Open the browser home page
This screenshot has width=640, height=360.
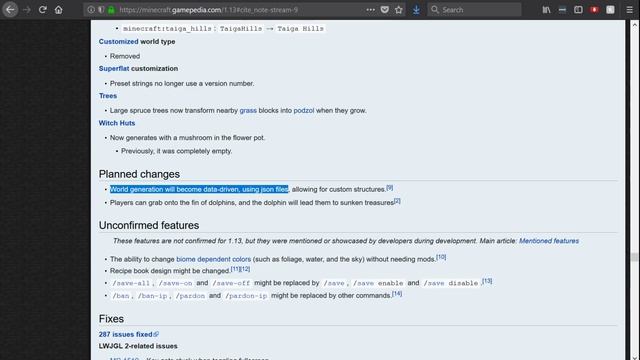pyautogui.click(x=58, y=9)
